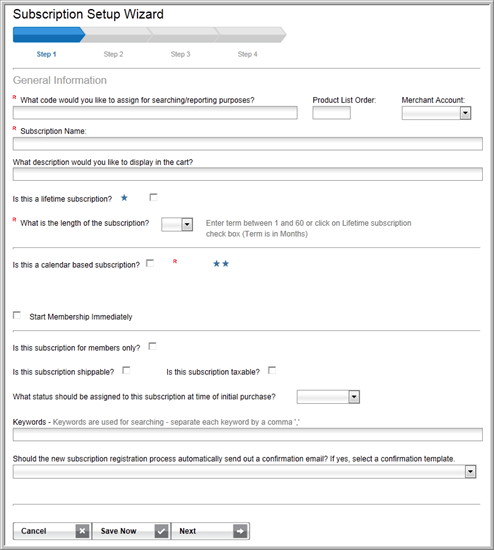Click the blue Step 1 progress arrow
Screen dimensions: 494x550
coord(49,35)
